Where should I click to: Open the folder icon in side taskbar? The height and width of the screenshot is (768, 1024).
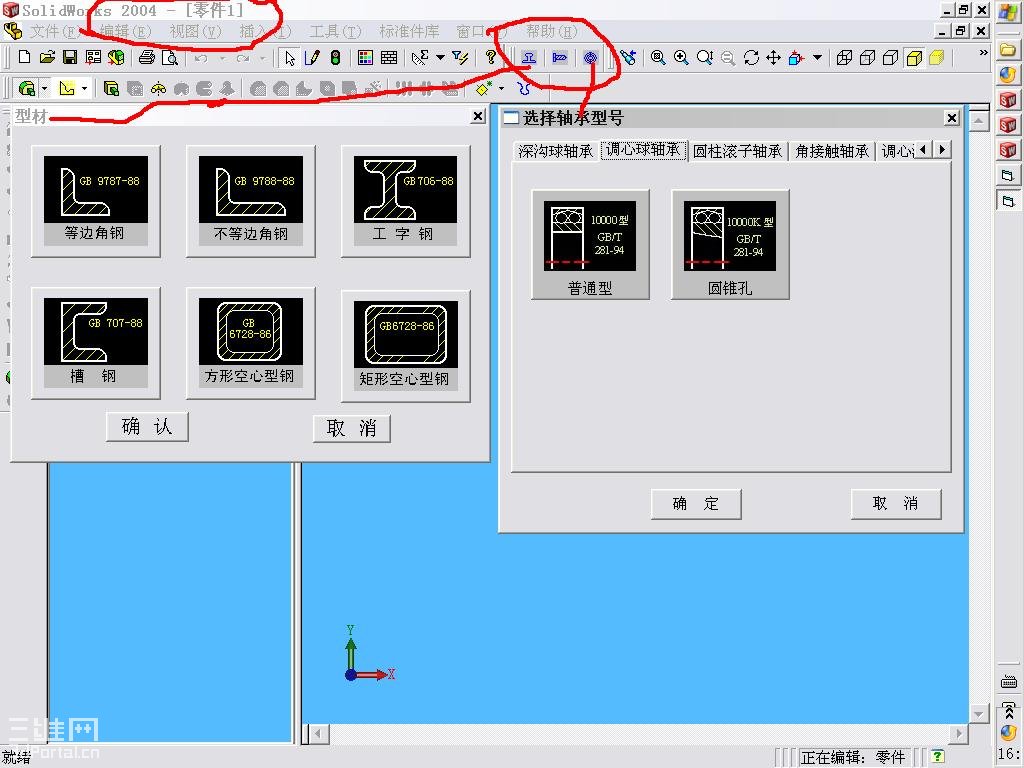coord(1008,49)
